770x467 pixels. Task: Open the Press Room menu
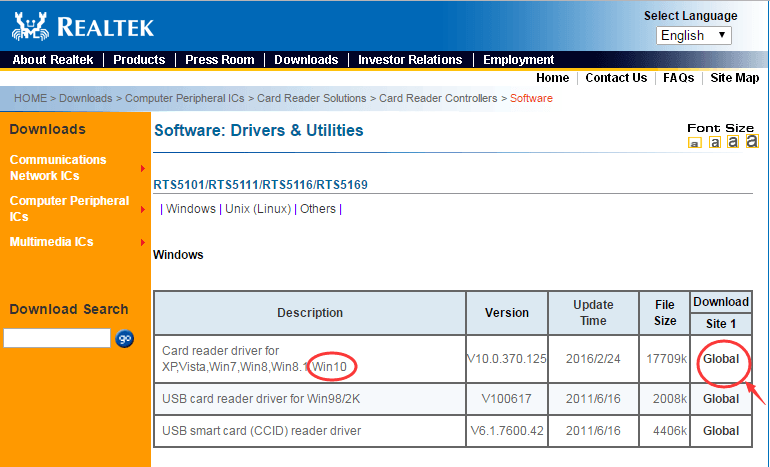point(220,60)
